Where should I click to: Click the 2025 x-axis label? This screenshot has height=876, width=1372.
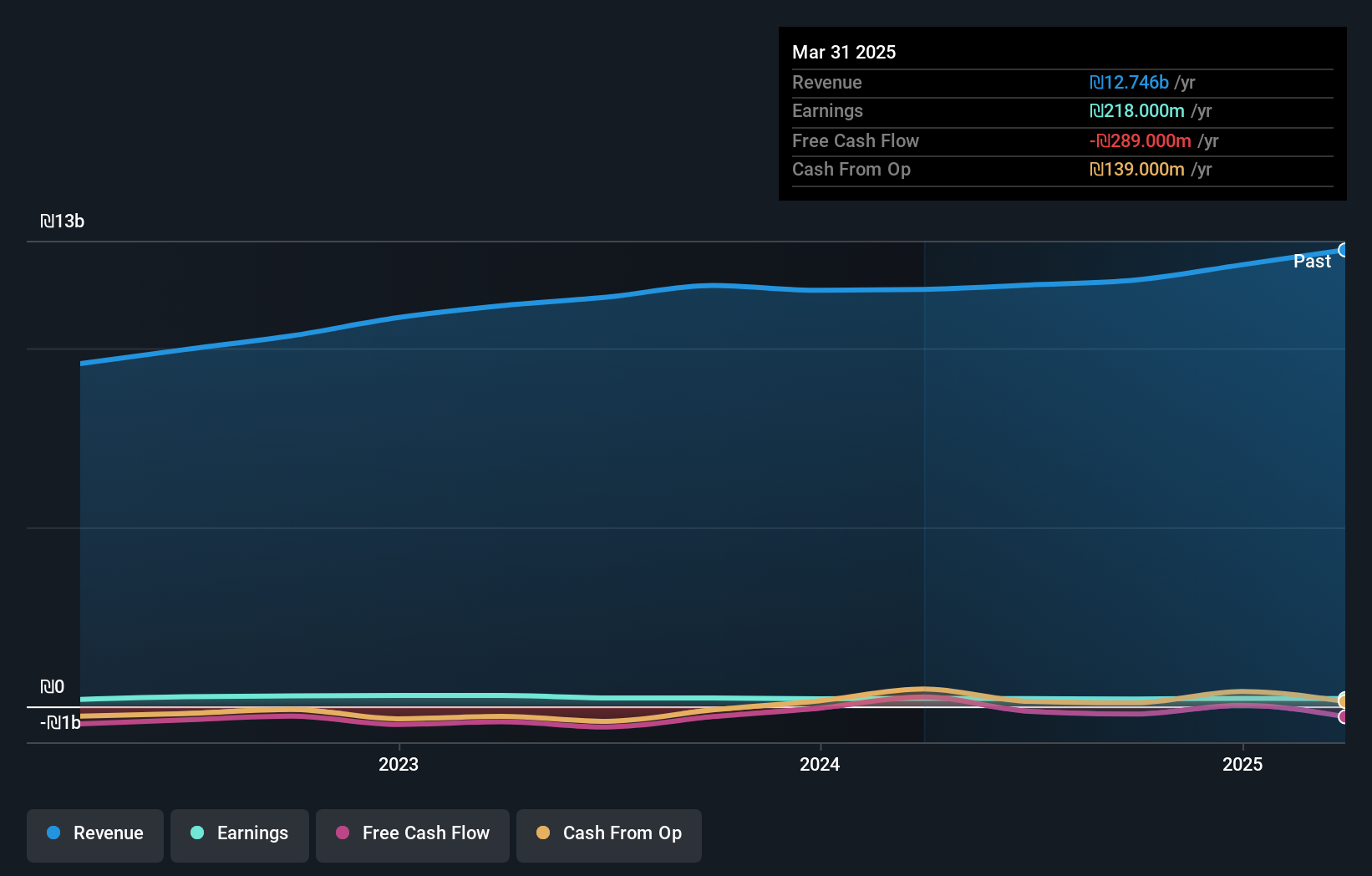[x=1242, y=764]
